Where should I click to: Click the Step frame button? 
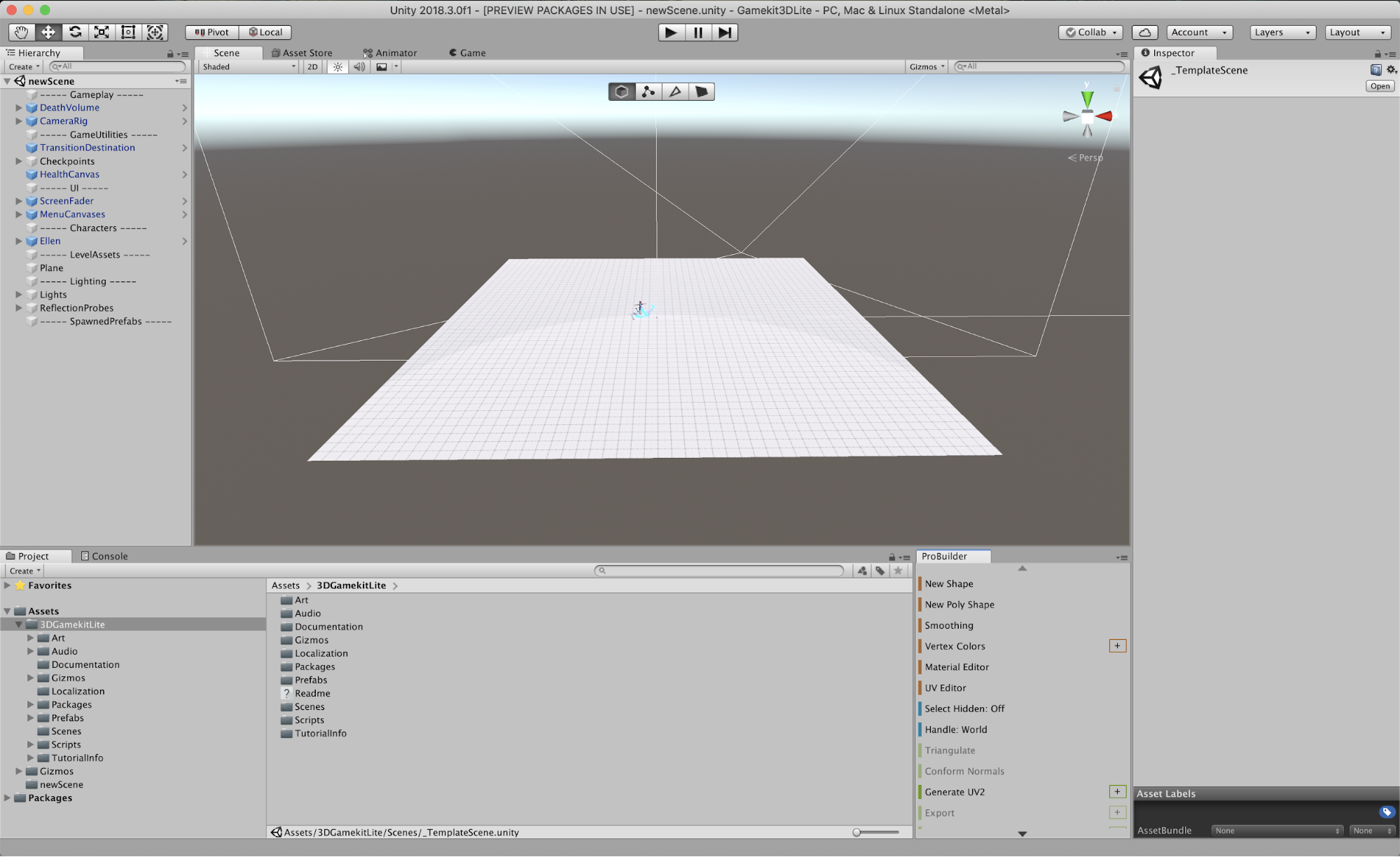click(x=725, y=32)
